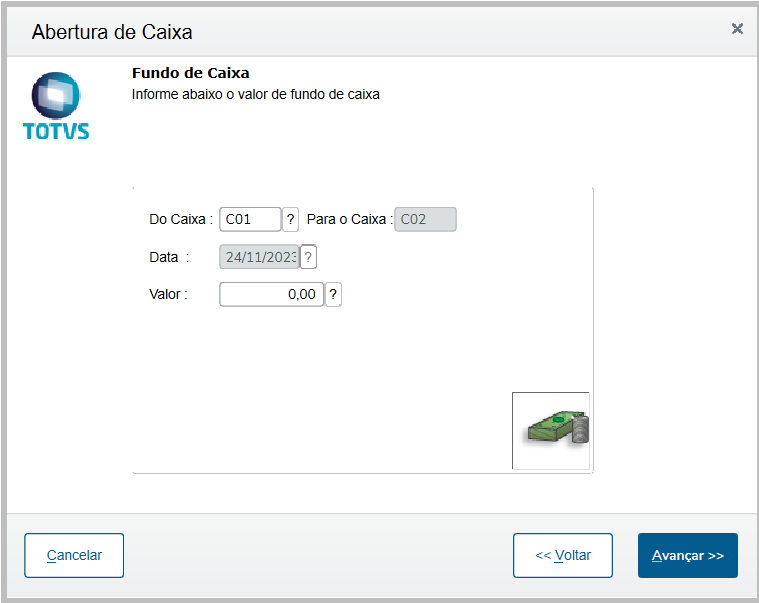Open lookup next to Do Caixa field

pyautogui.click(x=291, y=219)
